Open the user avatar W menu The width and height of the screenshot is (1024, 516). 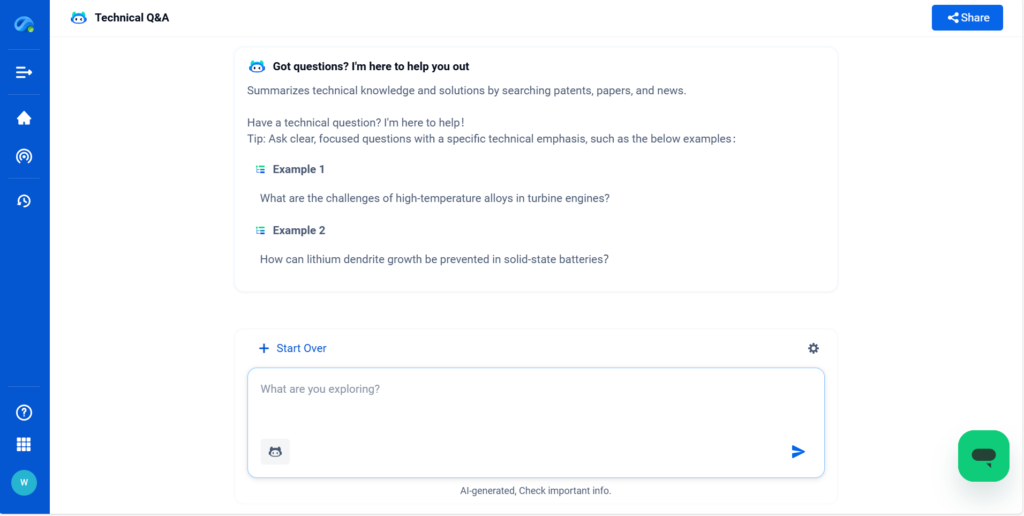tap(24, 482)
